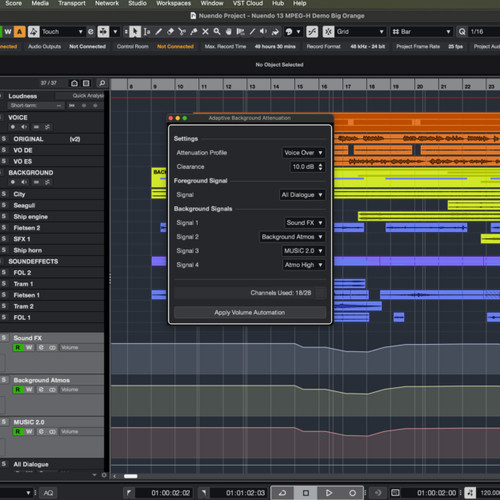Toggle the W write automation toolbar button
The image size is (500, 500).
[8, 32]
